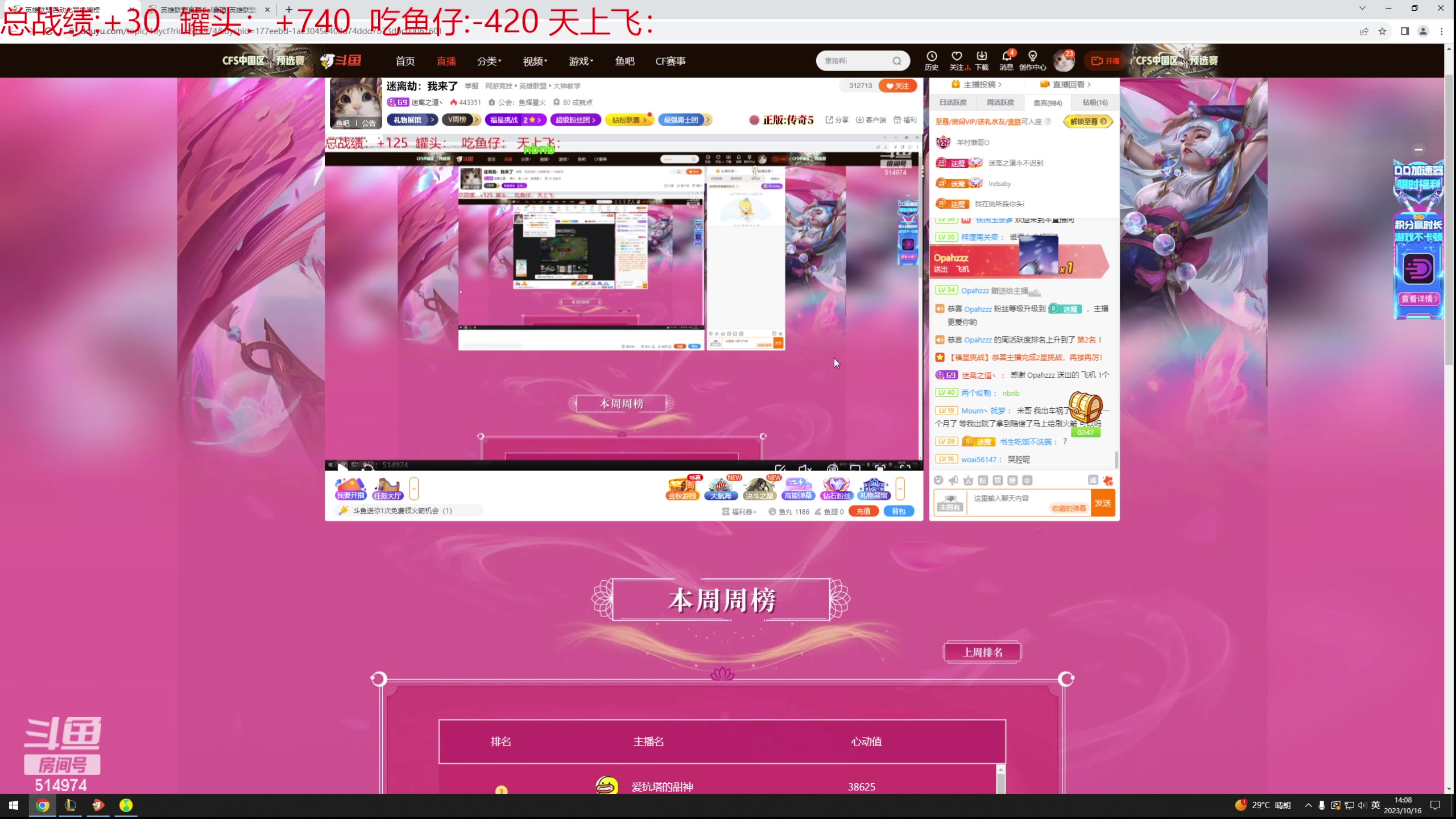This screenshot has height=819, width=1456.
Task: Click the emoji smiley icon in chat toolbar
Action: click(939, 481)
